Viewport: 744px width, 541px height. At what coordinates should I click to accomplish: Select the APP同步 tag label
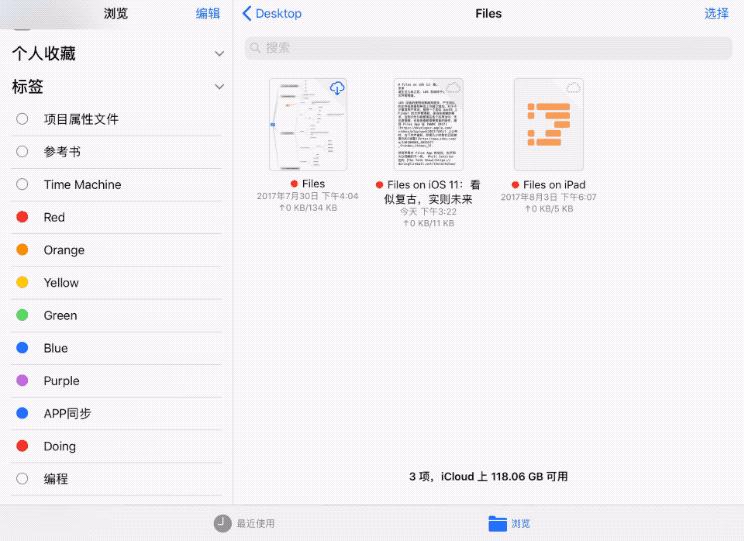tap(67, 414)
